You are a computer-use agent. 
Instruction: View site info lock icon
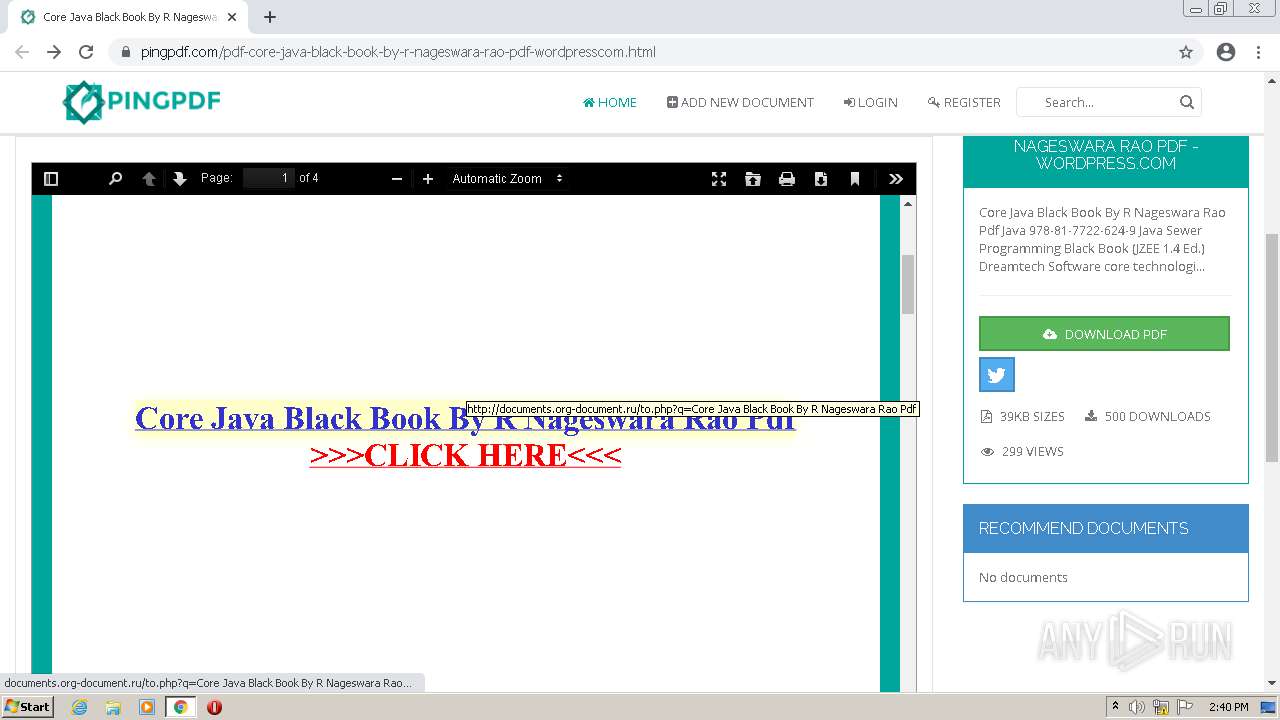[125, 52]
